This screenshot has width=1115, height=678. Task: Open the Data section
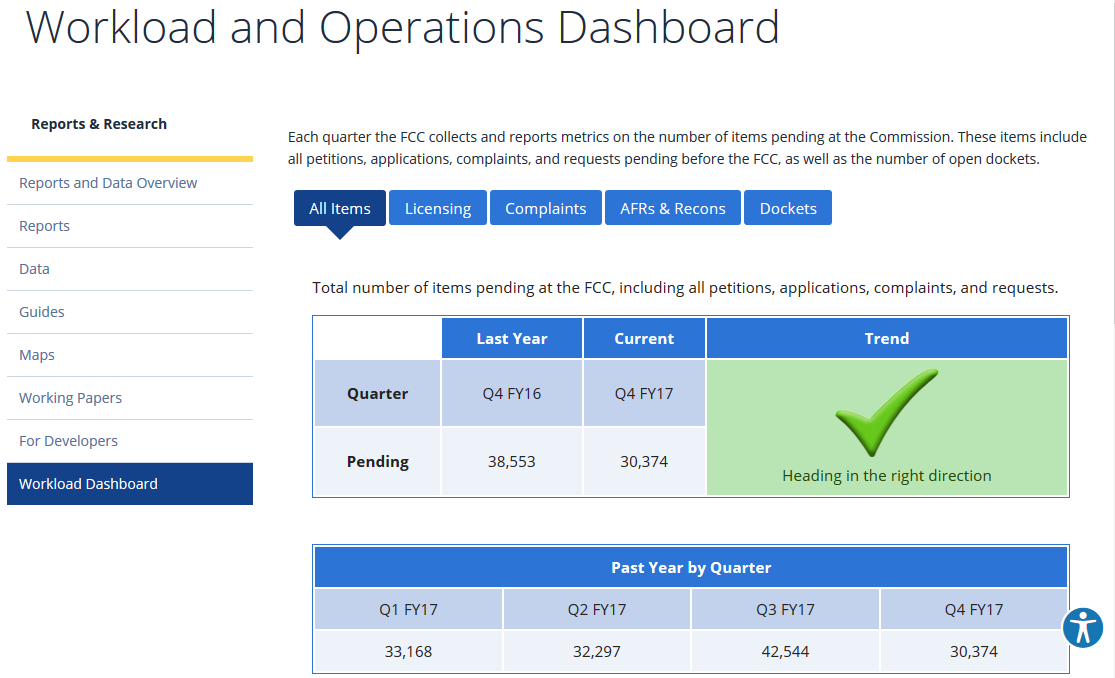[34, 269]
